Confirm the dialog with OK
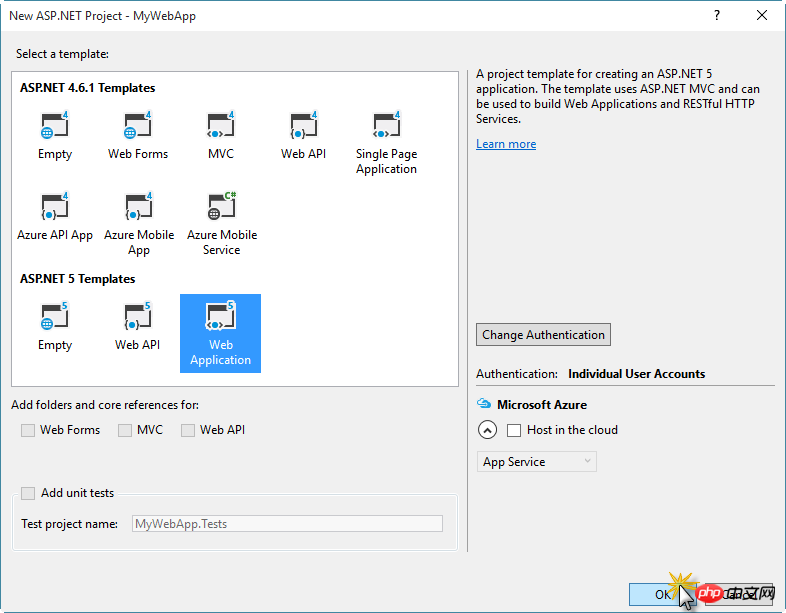786x613 pixels. click(x=662, y=594)
